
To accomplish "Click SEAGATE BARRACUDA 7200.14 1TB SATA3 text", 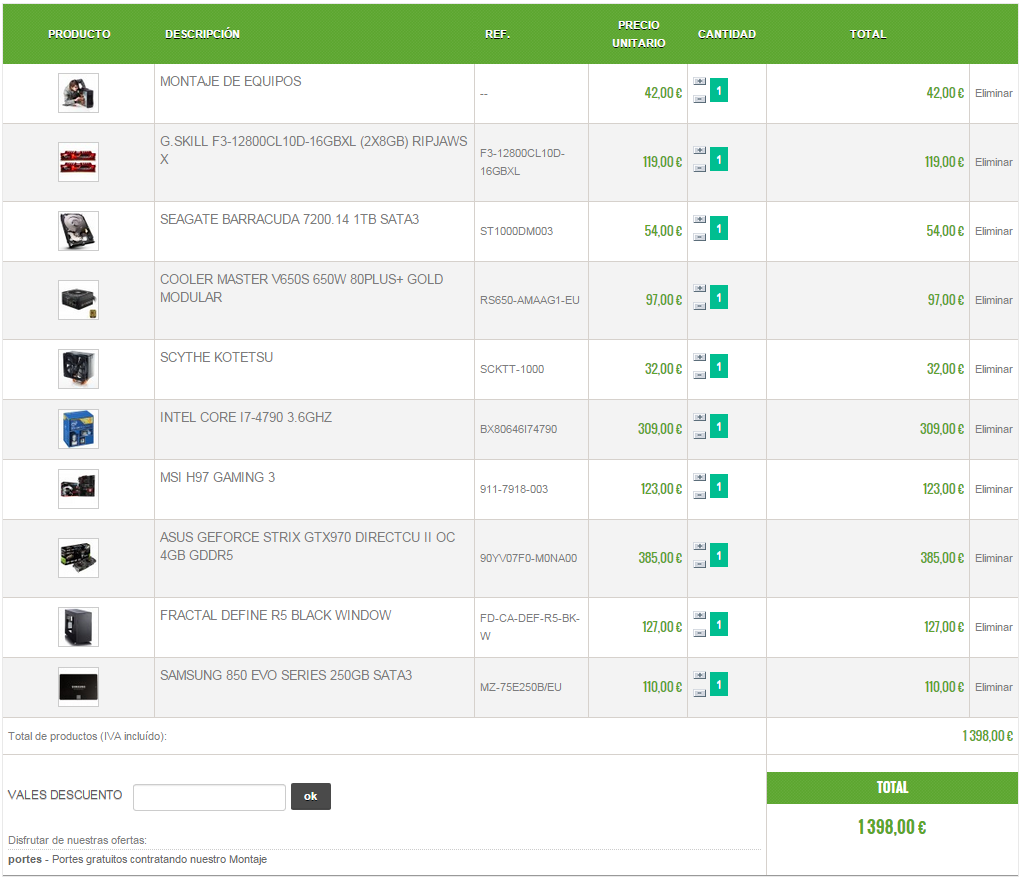I will [x=290, y=220].
